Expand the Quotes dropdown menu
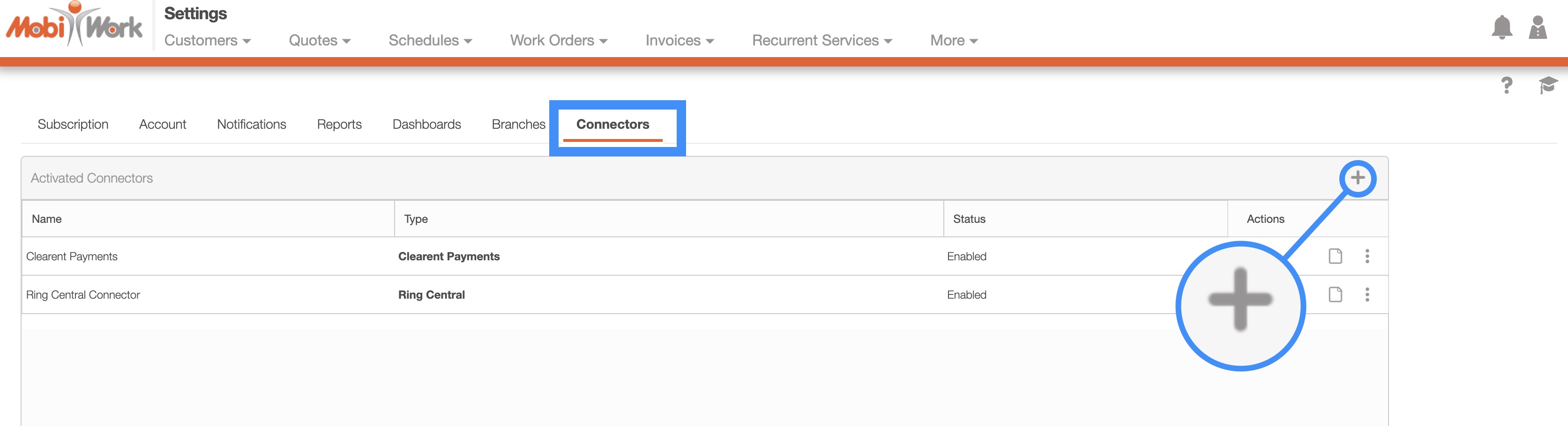The width and height of the screenshot is (1568, 426). click(x=319, y=41)
